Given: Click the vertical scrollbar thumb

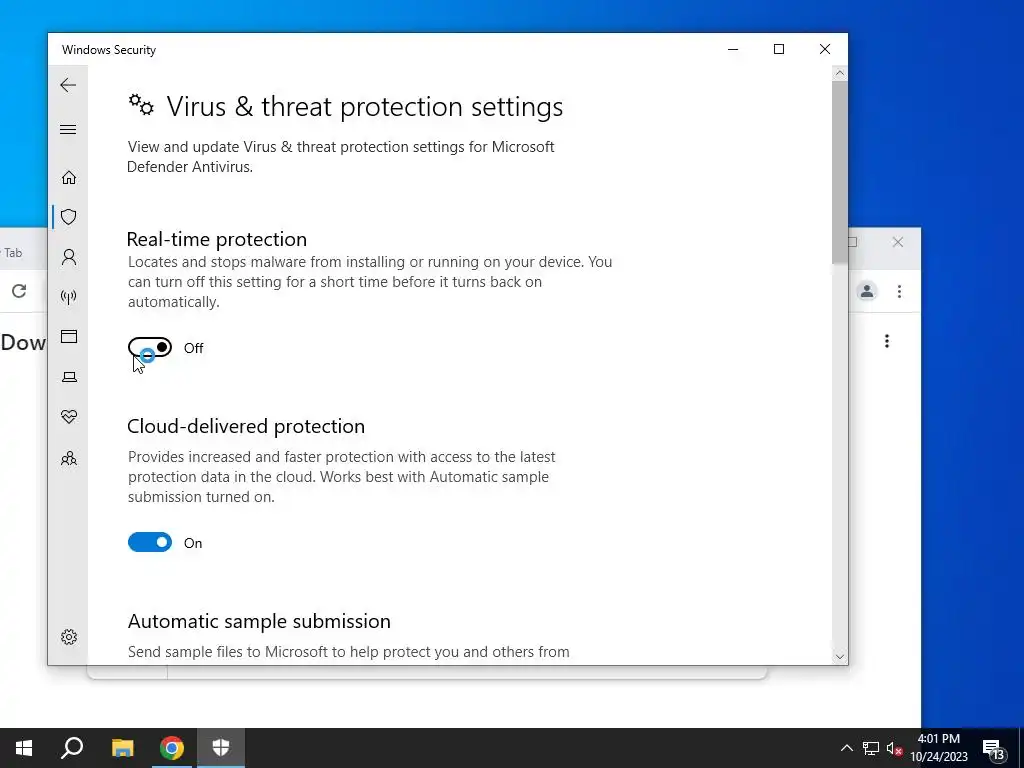Looking at the screenshot, I should (840, 172).
